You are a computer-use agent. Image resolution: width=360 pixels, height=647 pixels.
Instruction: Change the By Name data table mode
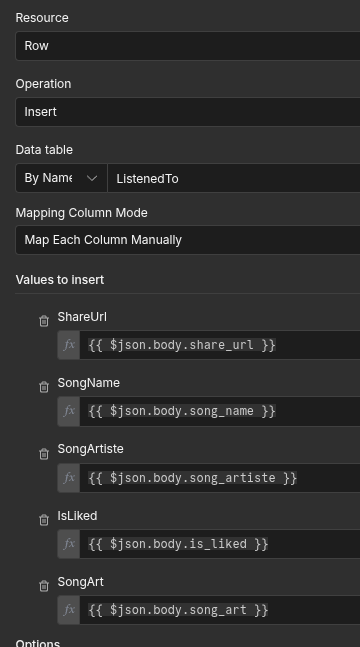[62, 178]
